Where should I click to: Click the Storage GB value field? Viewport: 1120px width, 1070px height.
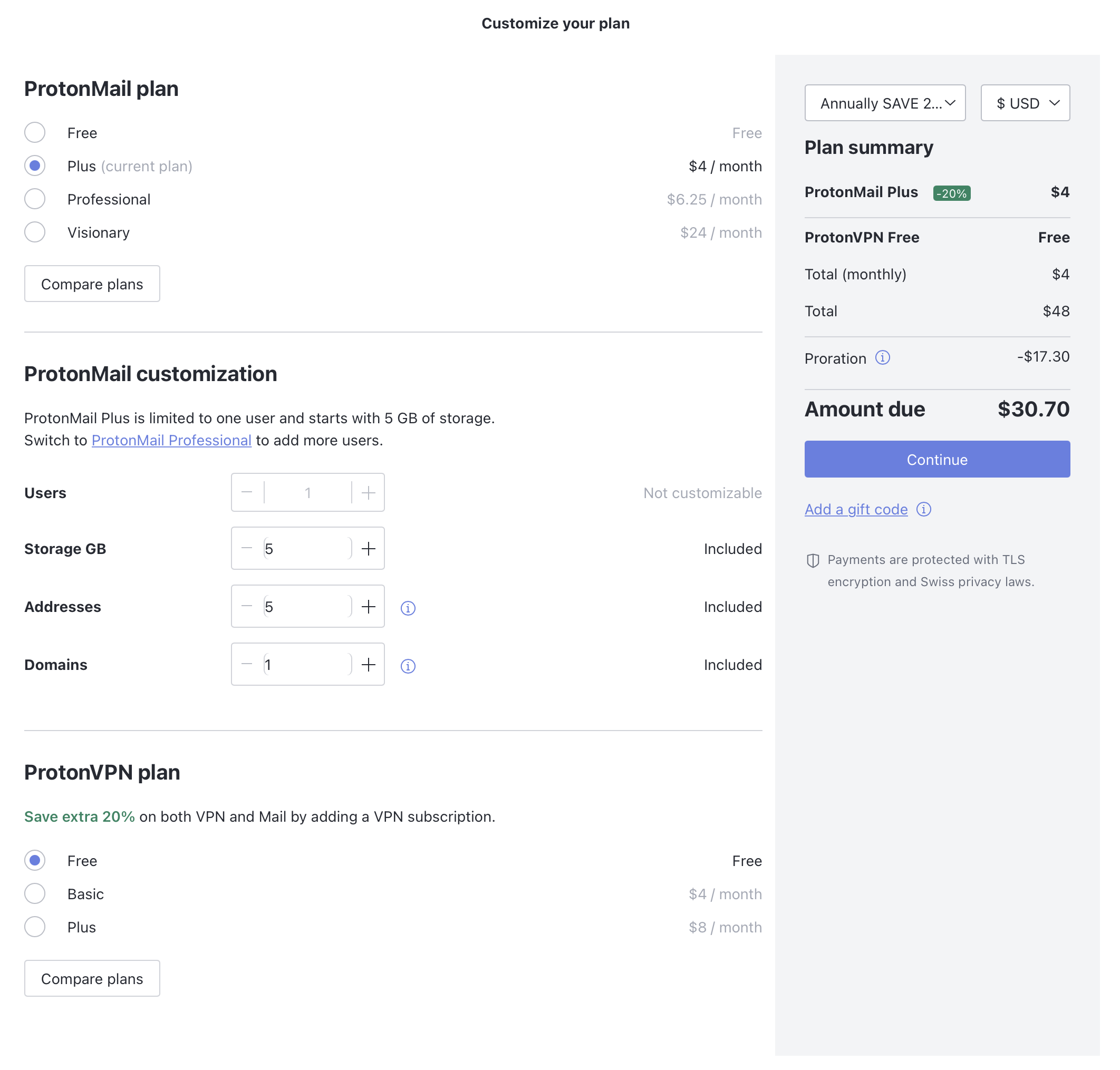307,549
